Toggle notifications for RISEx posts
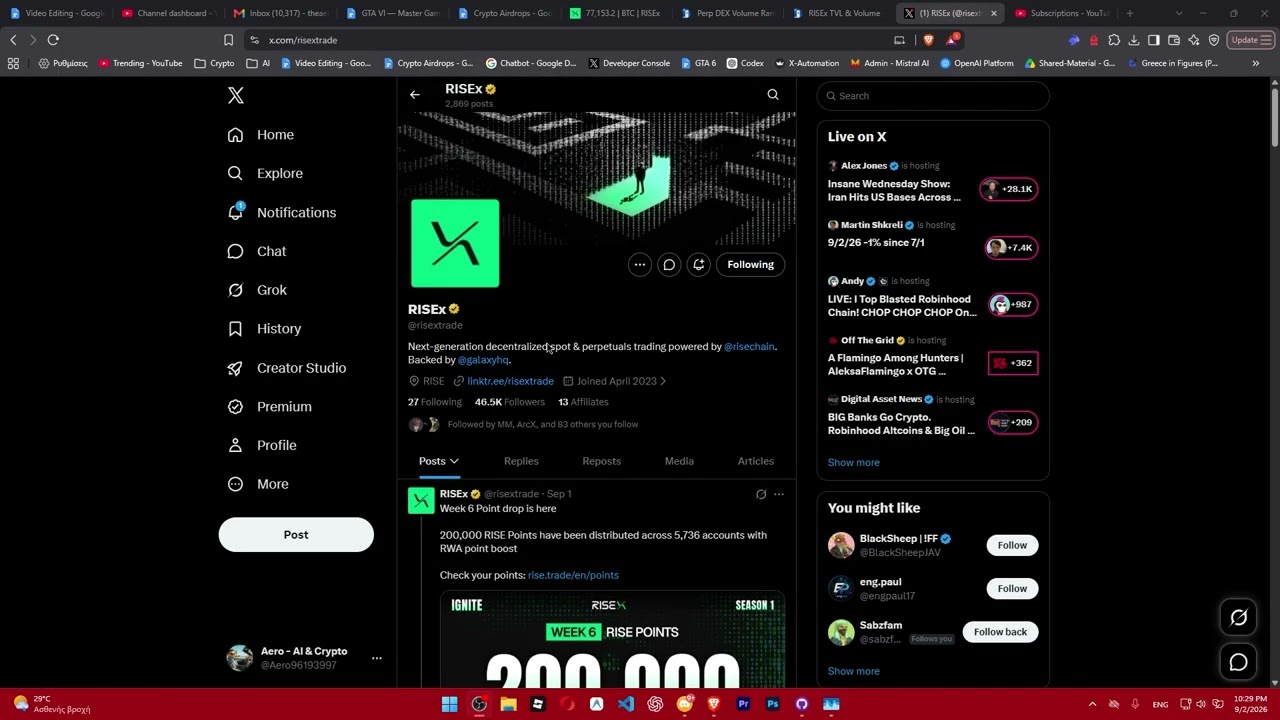 pyautogui.click(x=699, y=265)
